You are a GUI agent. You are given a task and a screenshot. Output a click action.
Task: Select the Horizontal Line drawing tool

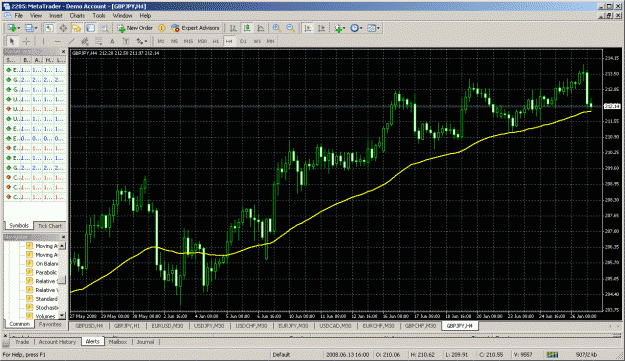(57, 41)
